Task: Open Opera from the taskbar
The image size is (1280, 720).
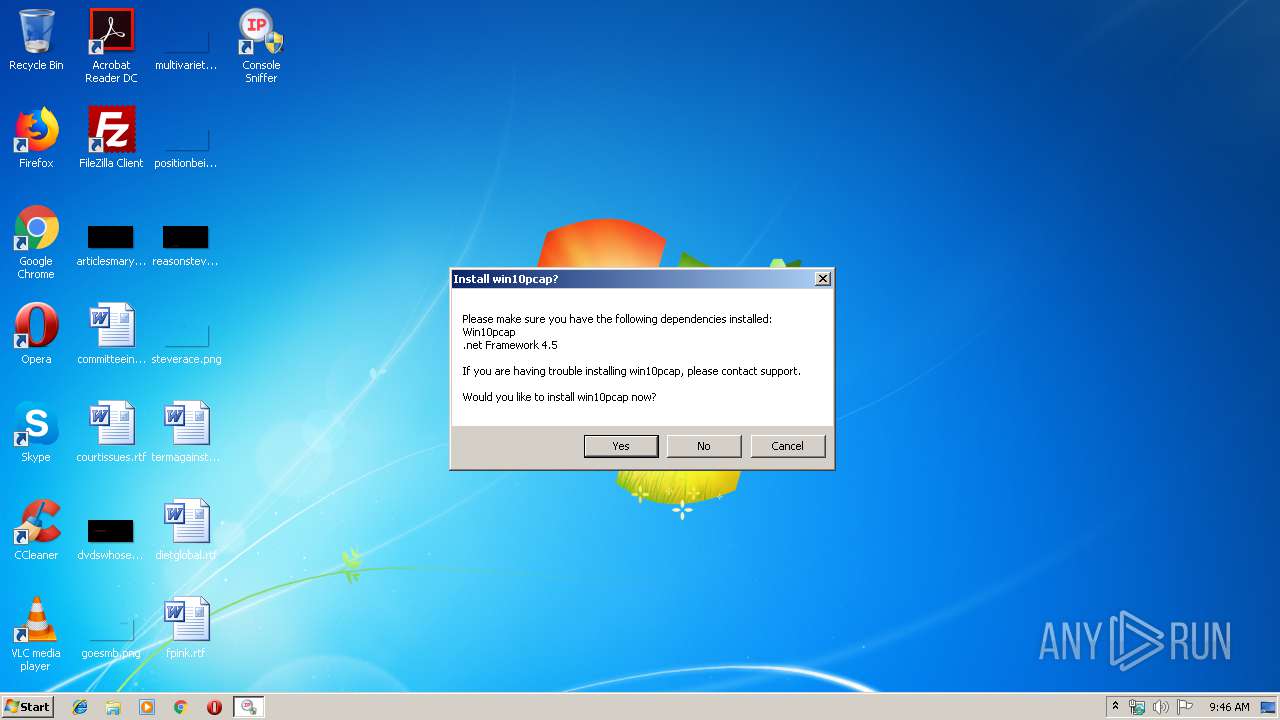Action: pyautogui.click(x=214, y=707)
